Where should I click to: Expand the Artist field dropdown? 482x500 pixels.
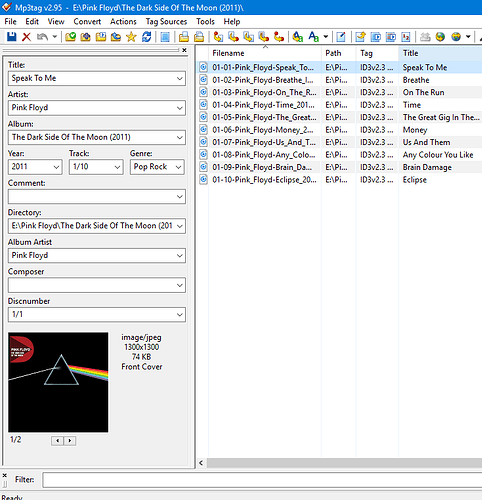[x=180, y=108]
